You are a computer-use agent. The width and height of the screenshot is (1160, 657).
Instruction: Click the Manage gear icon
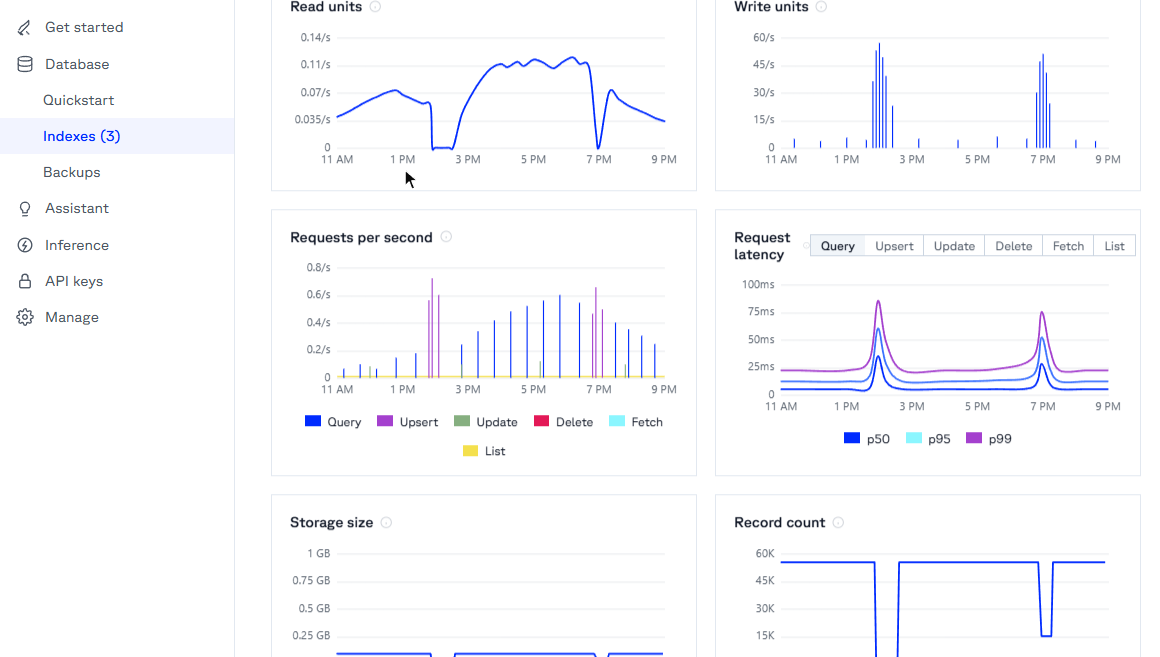[x=24, y=317]
